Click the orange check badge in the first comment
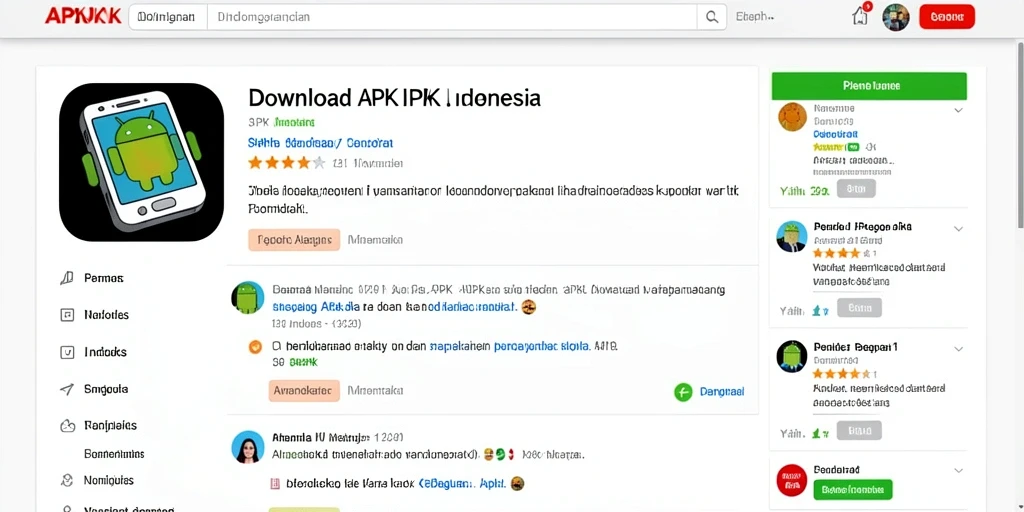 [255, 347]
